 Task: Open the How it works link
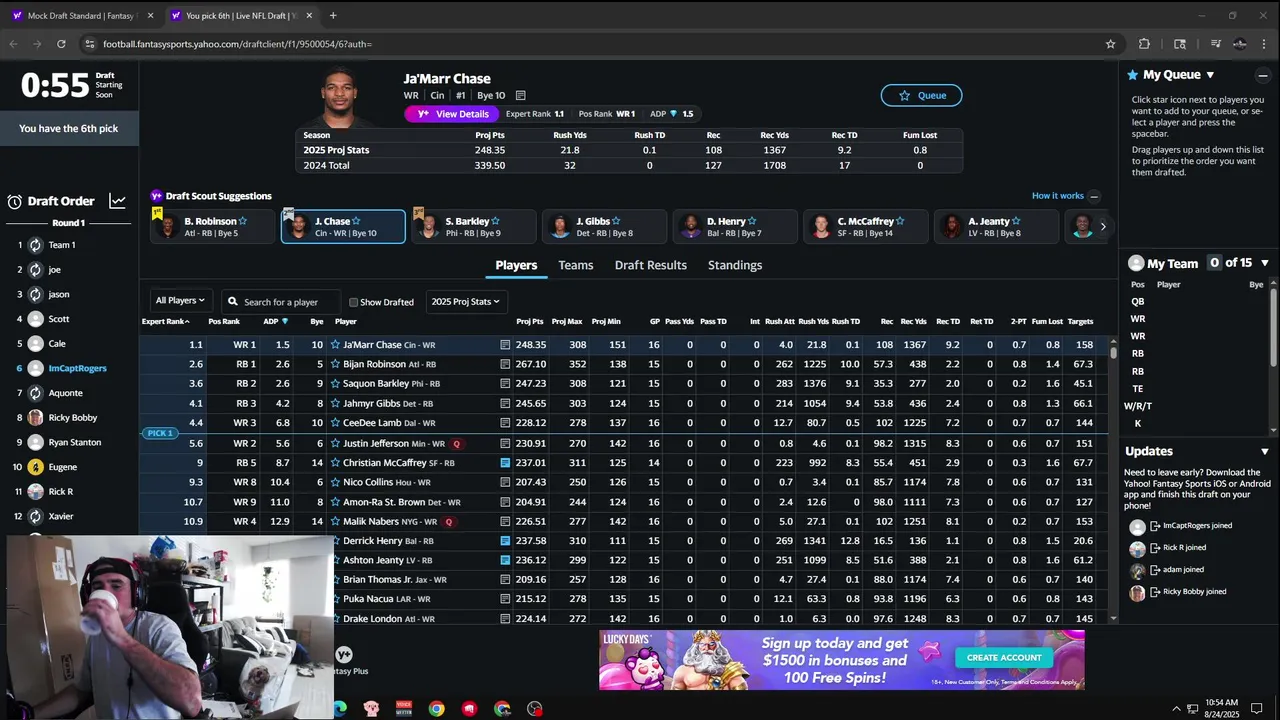tap(1057, 196)
